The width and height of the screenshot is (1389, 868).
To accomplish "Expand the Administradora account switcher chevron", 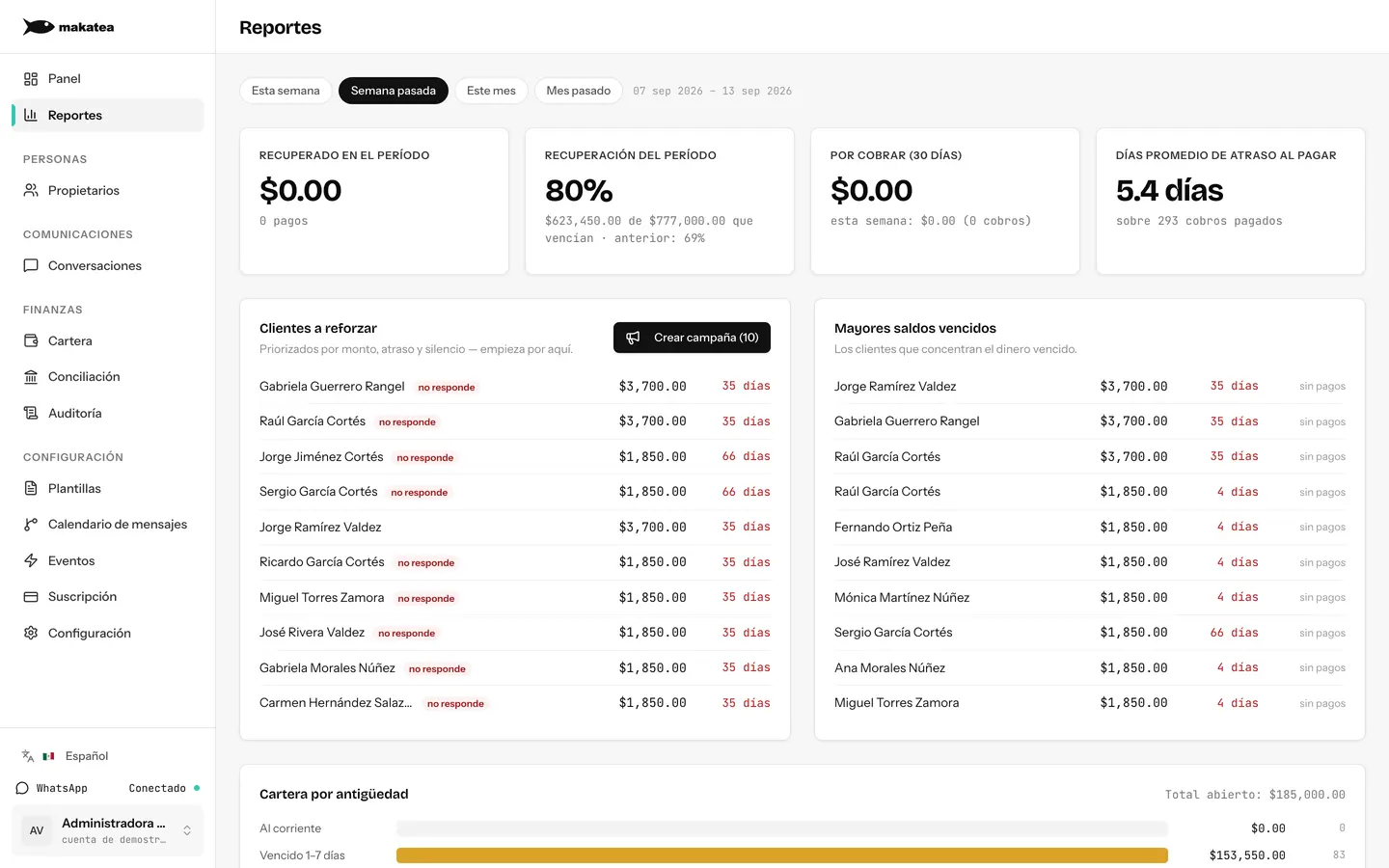I will [187, 830].
